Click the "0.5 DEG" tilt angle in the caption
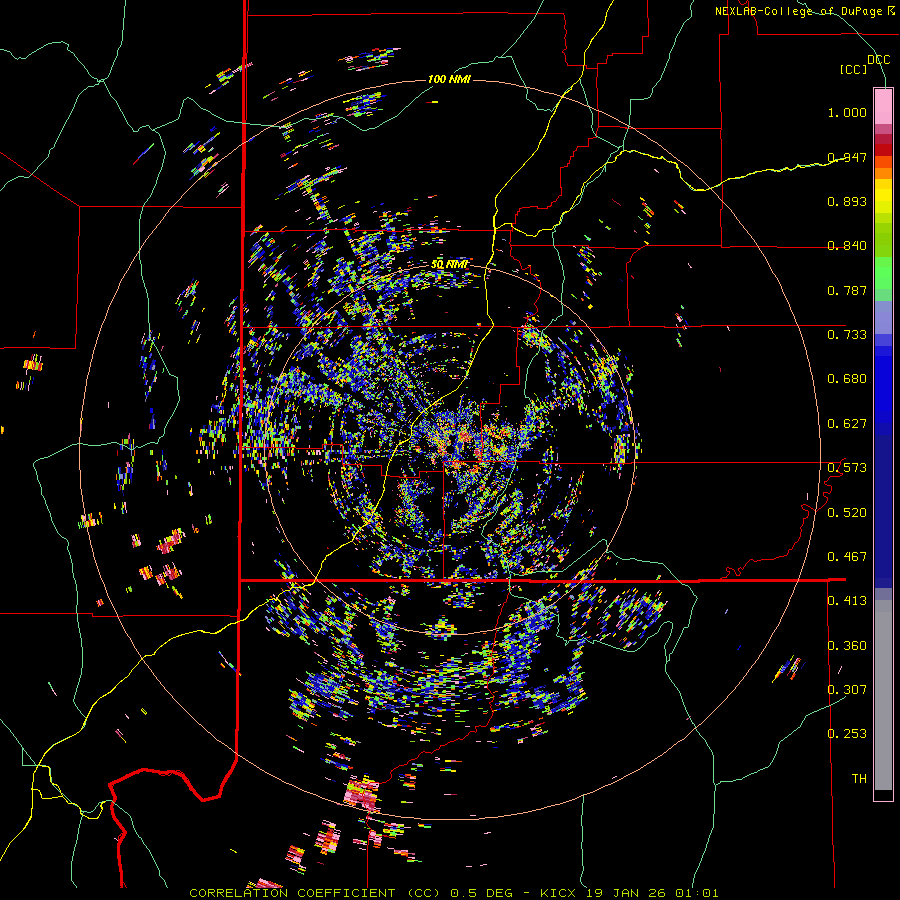The width and height of the screenshot is (900, 900). [x=480, y=893]
